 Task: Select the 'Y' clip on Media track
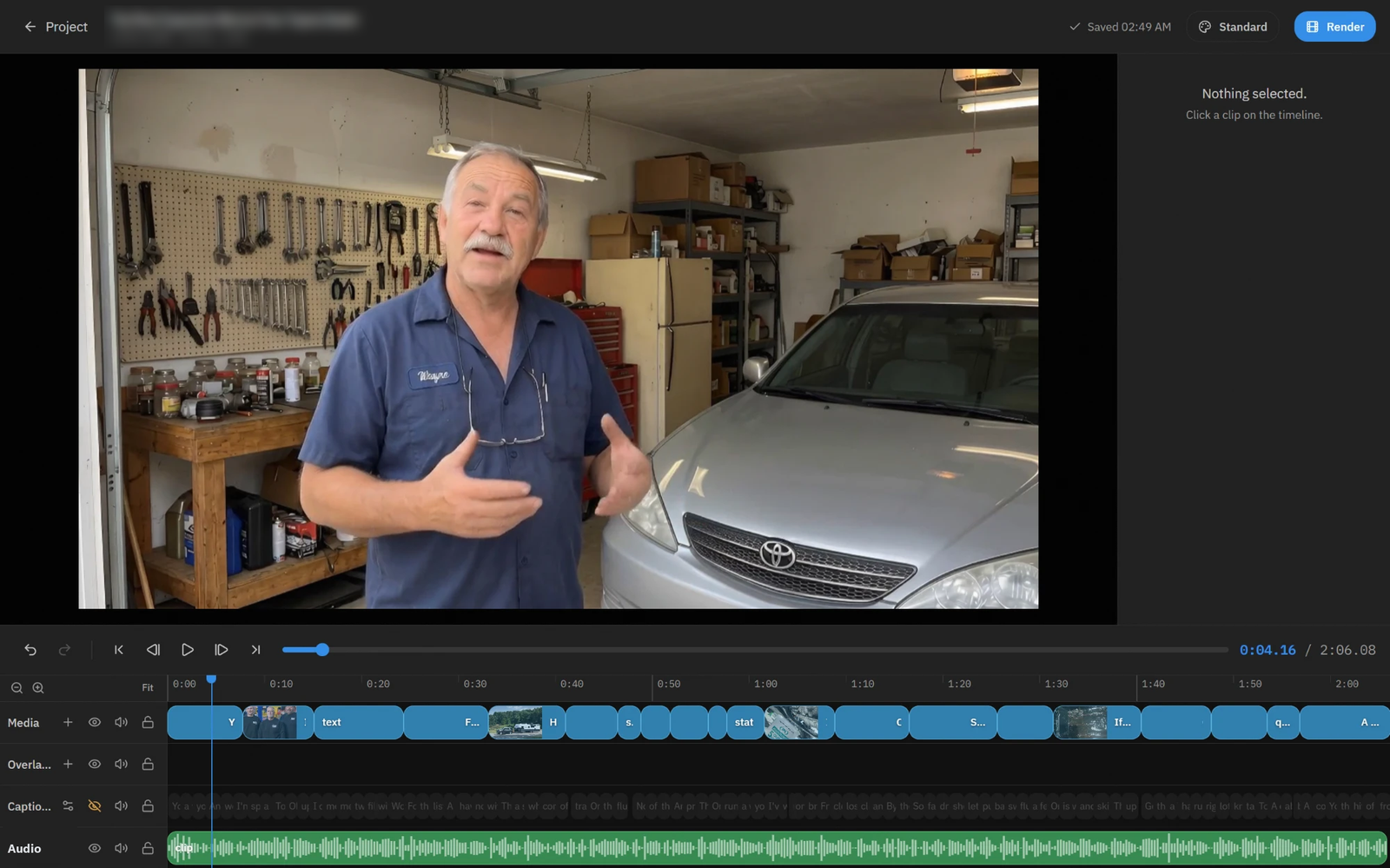[205, 722]
